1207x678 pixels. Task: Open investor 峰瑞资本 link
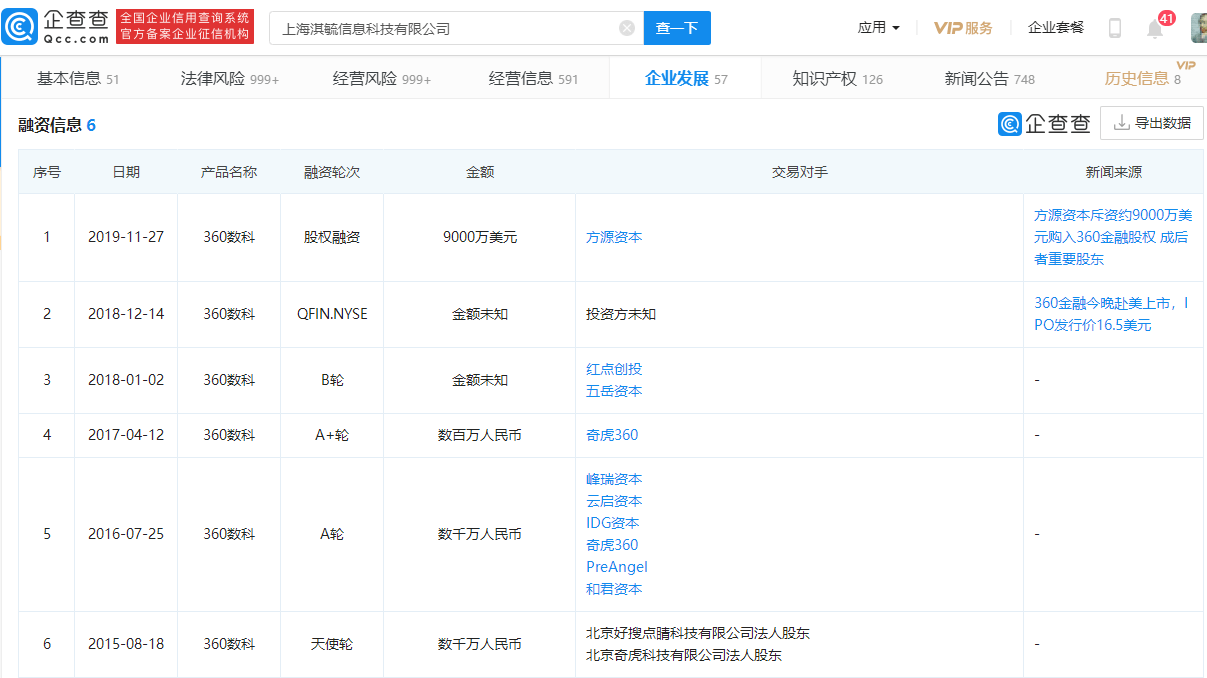point(614,479)
